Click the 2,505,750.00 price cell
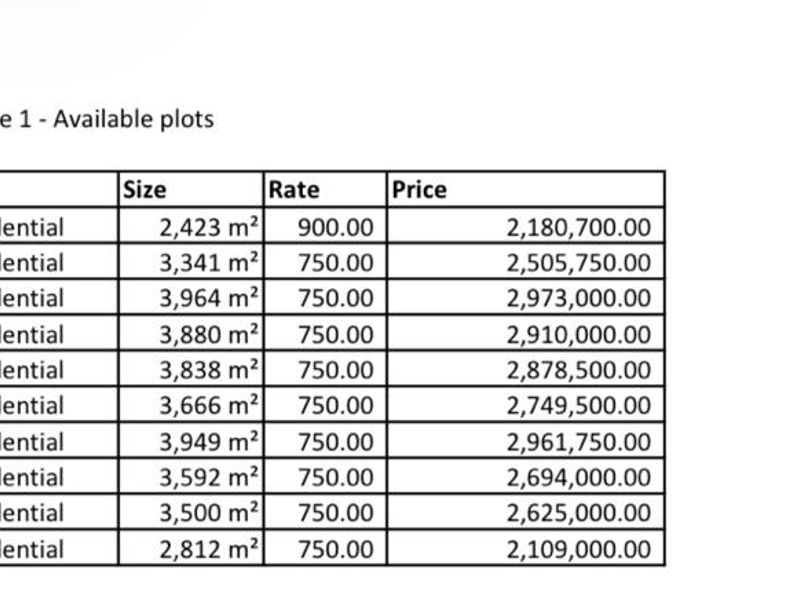Viewport: 800px width, 600px height. 579,263
